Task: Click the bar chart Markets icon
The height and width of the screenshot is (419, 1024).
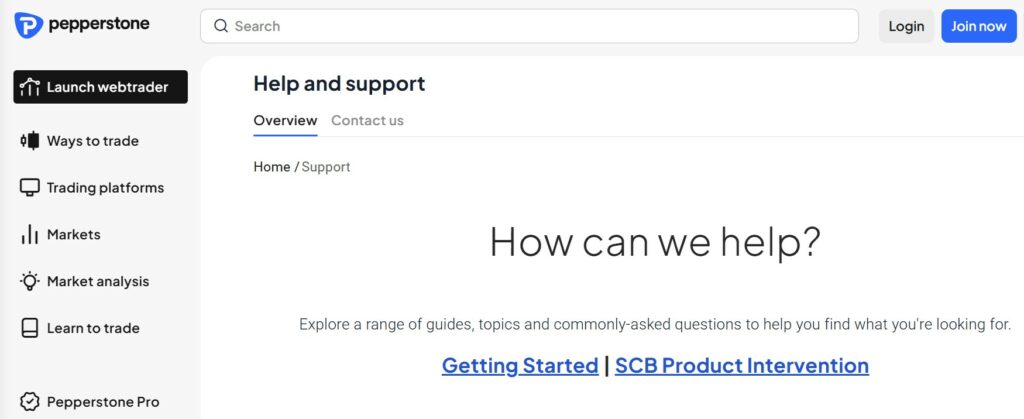Action: pyautogui.click(x=30, y=234)
